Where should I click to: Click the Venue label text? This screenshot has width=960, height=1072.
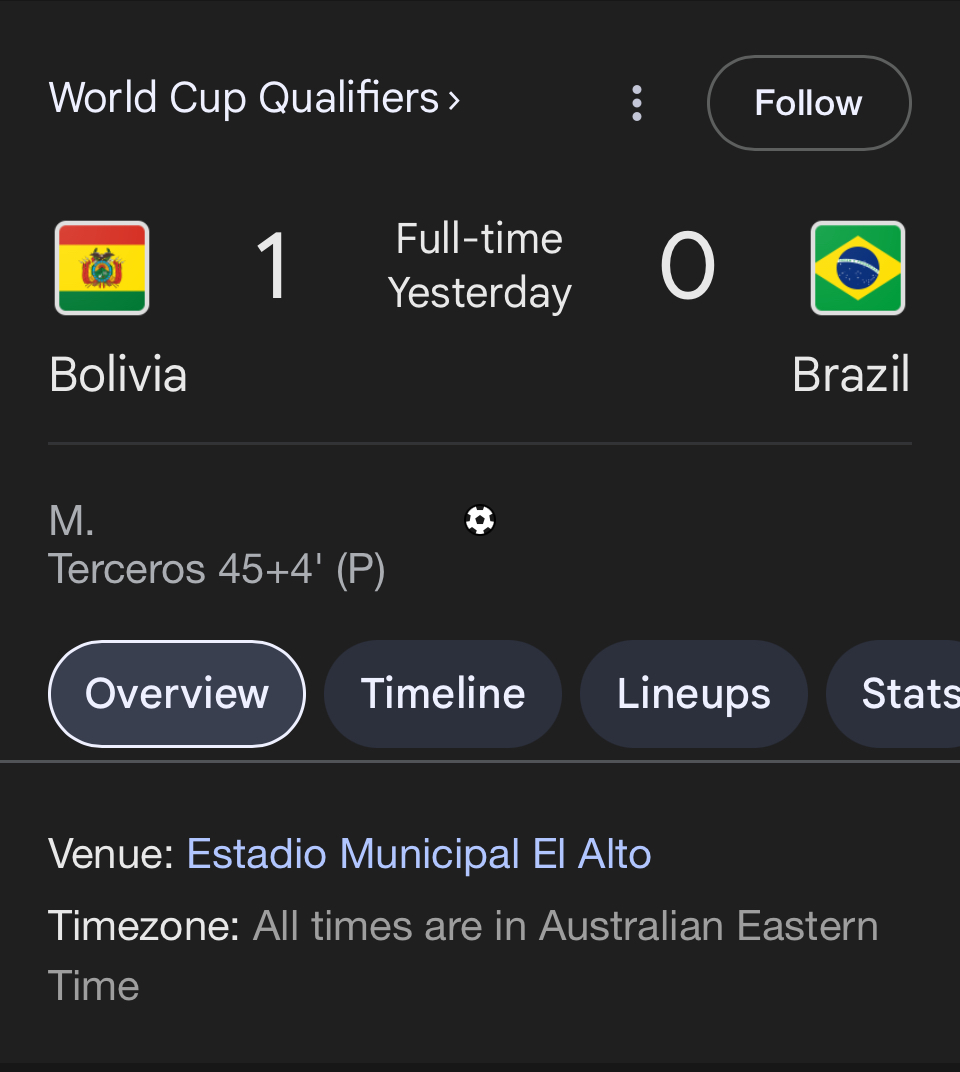[111, 853]
